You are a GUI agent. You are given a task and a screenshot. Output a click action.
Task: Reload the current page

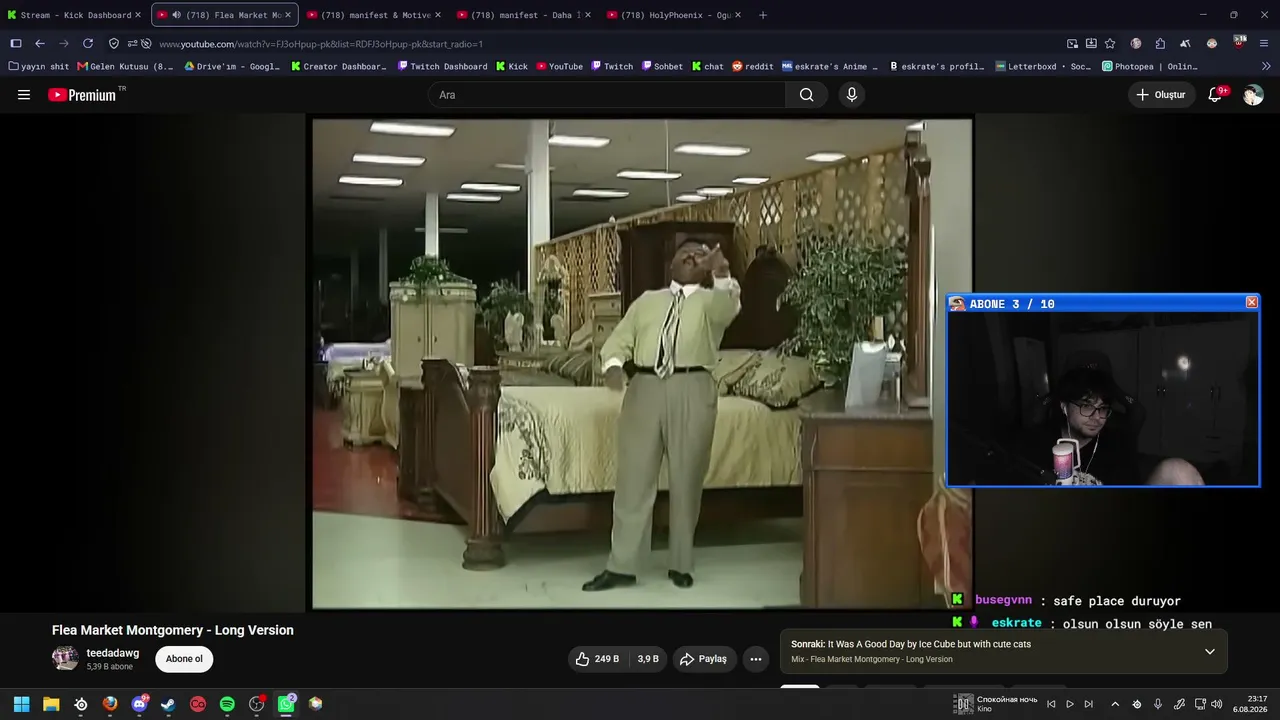pos(88,44)
